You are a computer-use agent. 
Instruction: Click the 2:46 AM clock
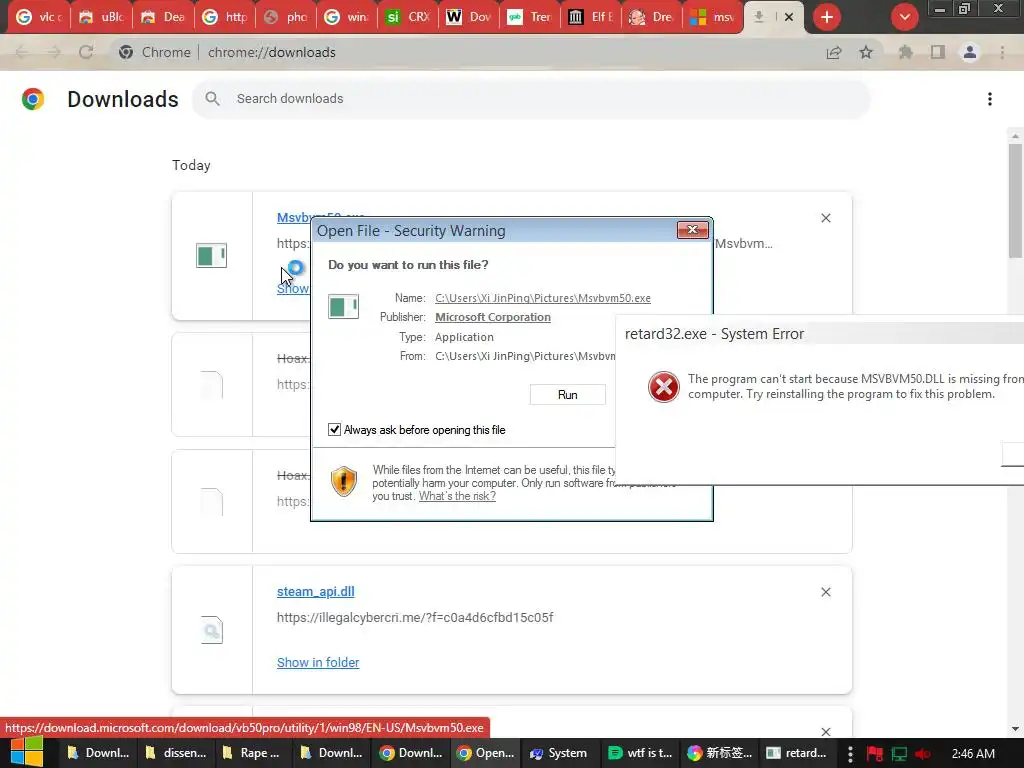[x=973, y=753]
